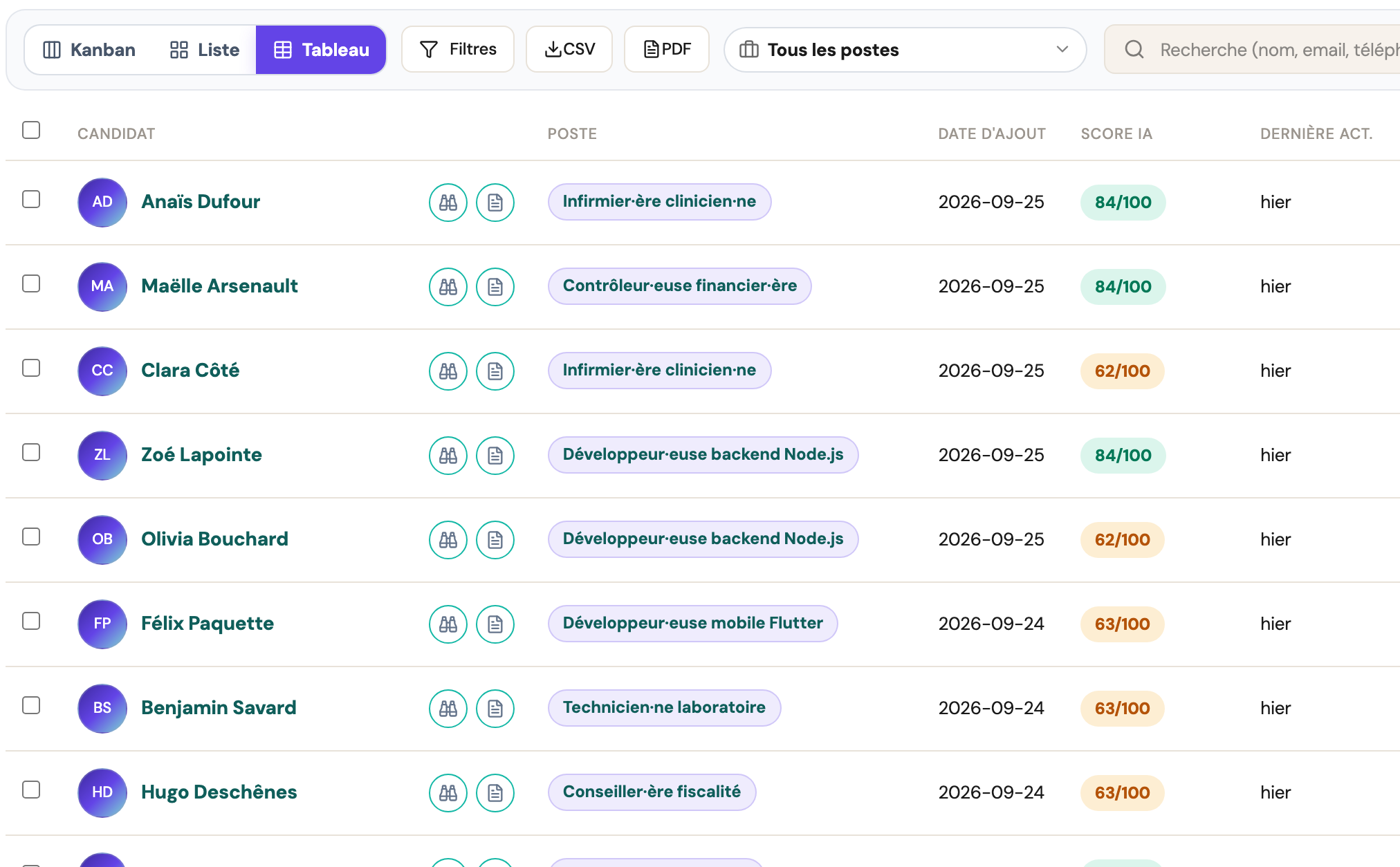
Task: Open Hugo Deschênes candidate profile
Action: click(x=219, y=792)
